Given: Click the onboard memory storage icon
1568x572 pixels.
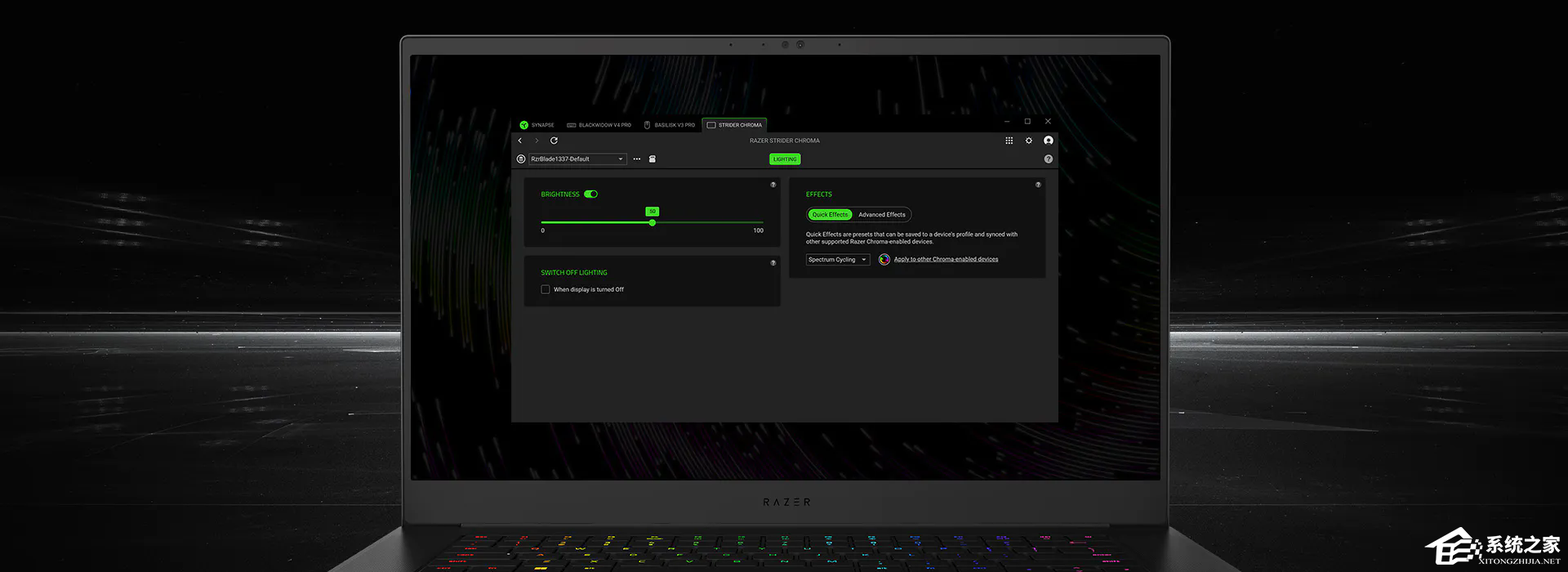Looking at the screenshot, I should [653, 159].
